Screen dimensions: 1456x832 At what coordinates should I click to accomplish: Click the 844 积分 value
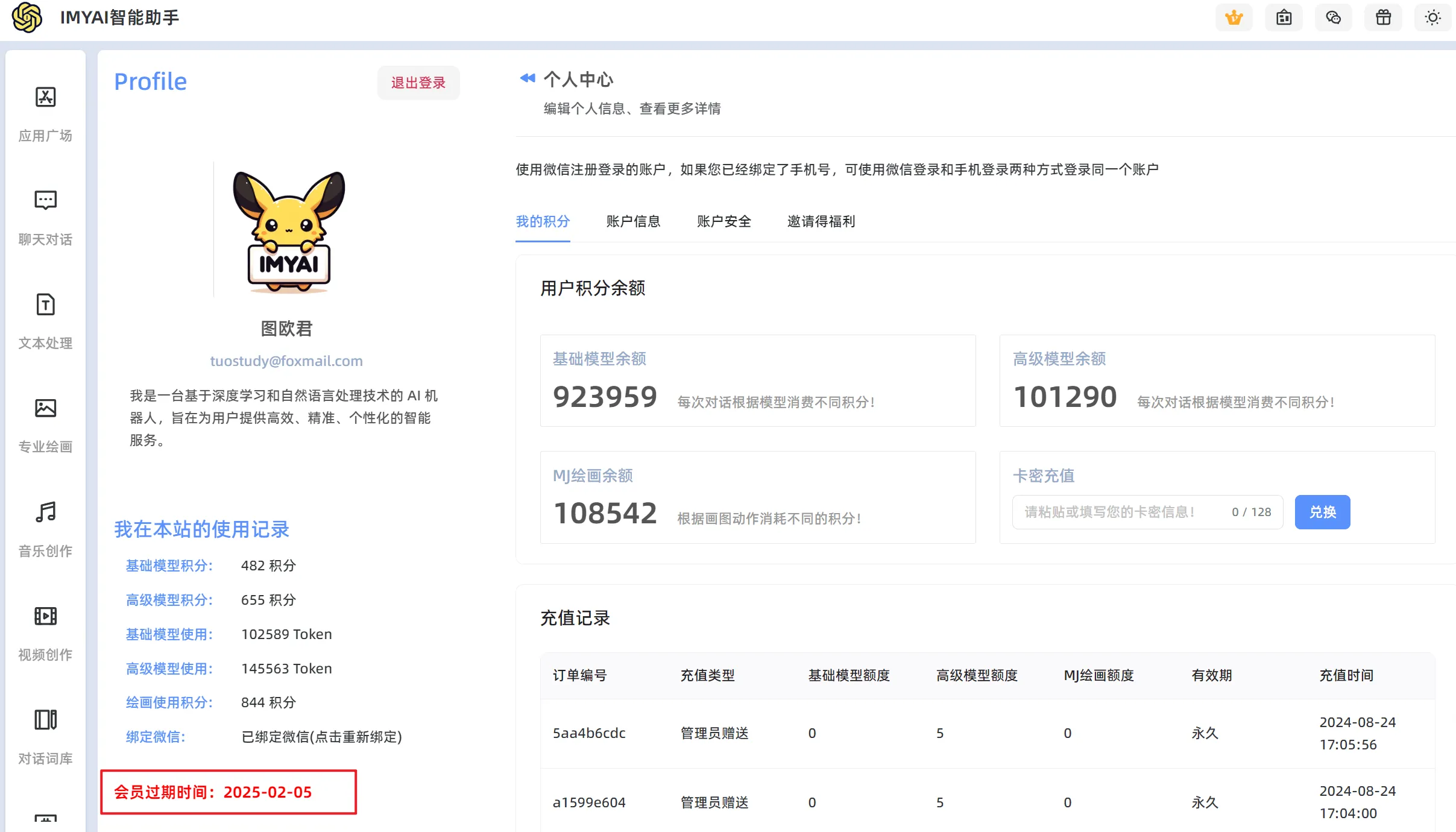coord(268,702)
